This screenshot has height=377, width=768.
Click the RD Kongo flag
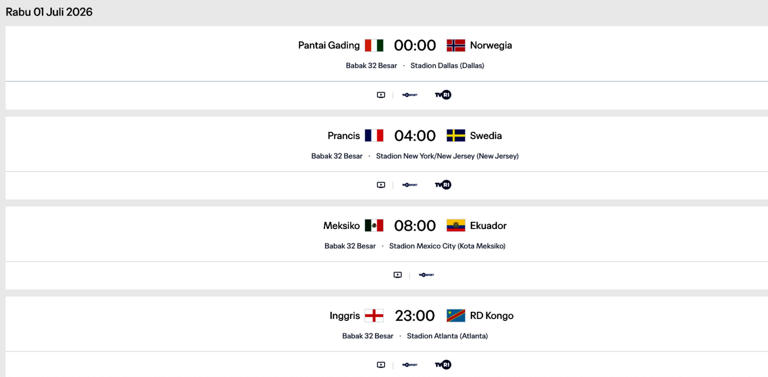(x=456, y=316)
